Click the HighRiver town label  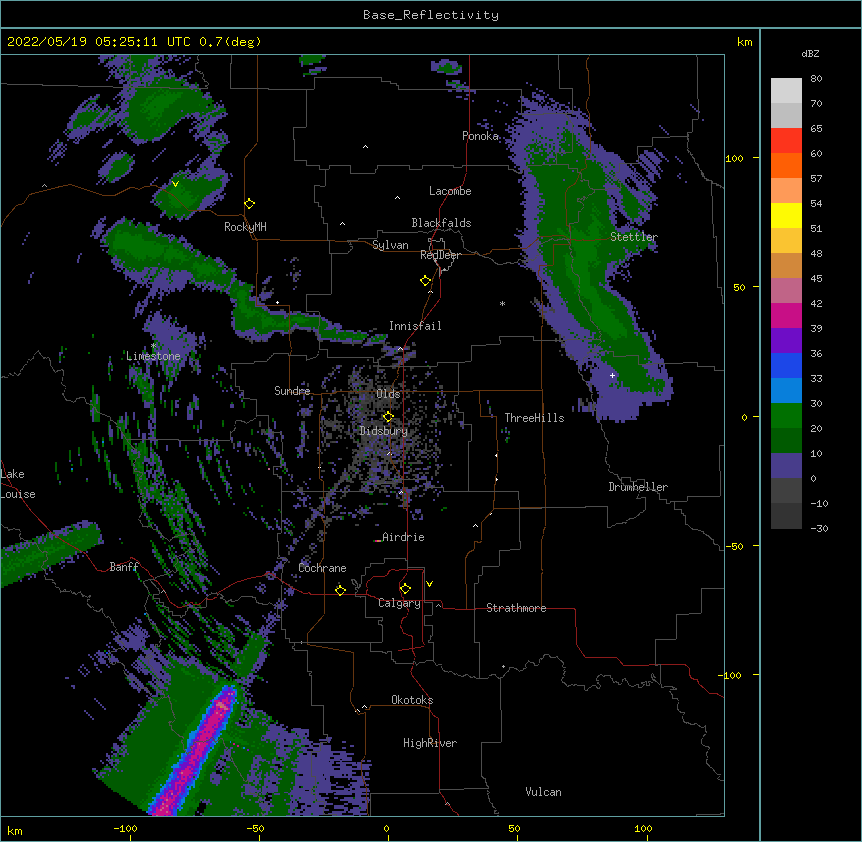[x=430, y=743]
